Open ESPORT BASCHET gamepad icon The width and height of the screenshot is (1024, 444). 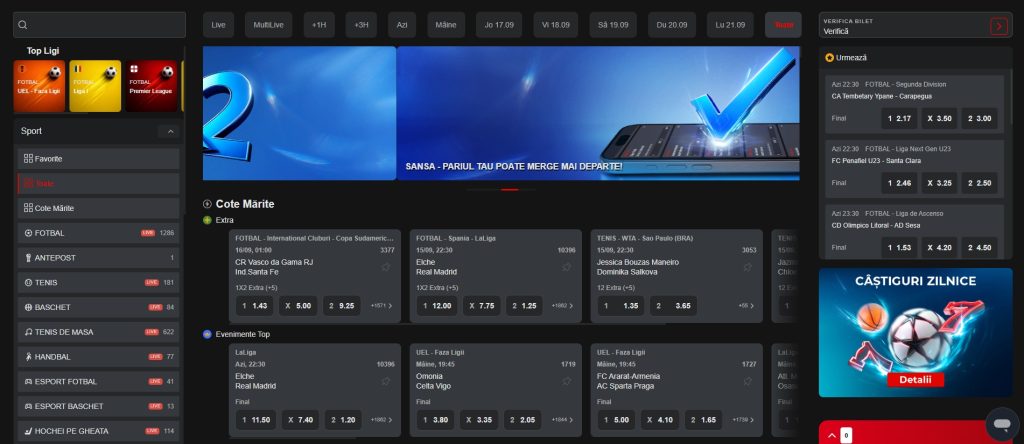click(x=28, y=407)
